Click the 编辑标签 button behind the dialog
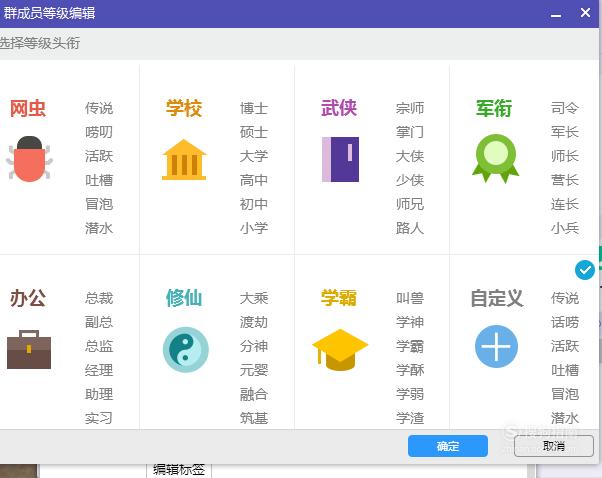602x478 pixels. point(179,470)
